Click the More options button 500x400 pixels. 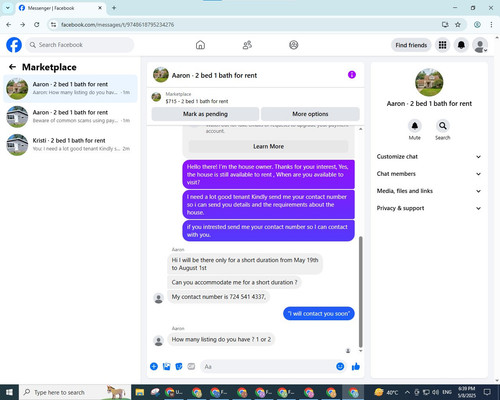(310, 114)
